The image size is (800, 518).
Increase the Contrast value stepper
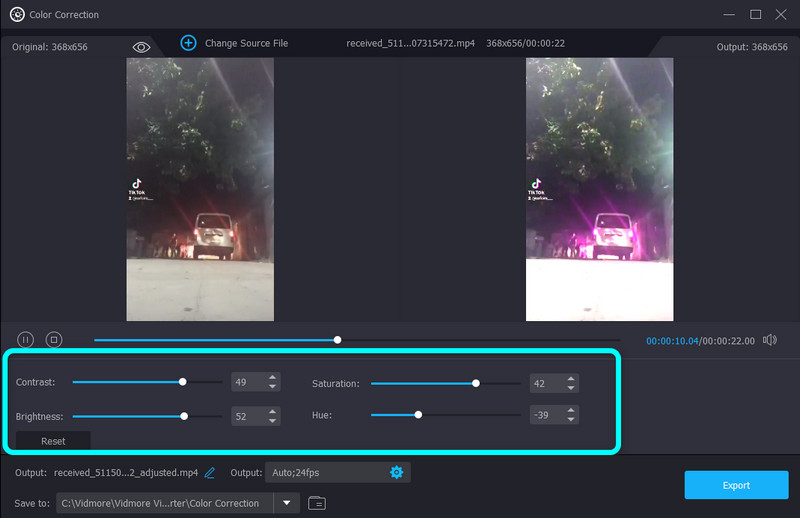click(x=271, y=377)
